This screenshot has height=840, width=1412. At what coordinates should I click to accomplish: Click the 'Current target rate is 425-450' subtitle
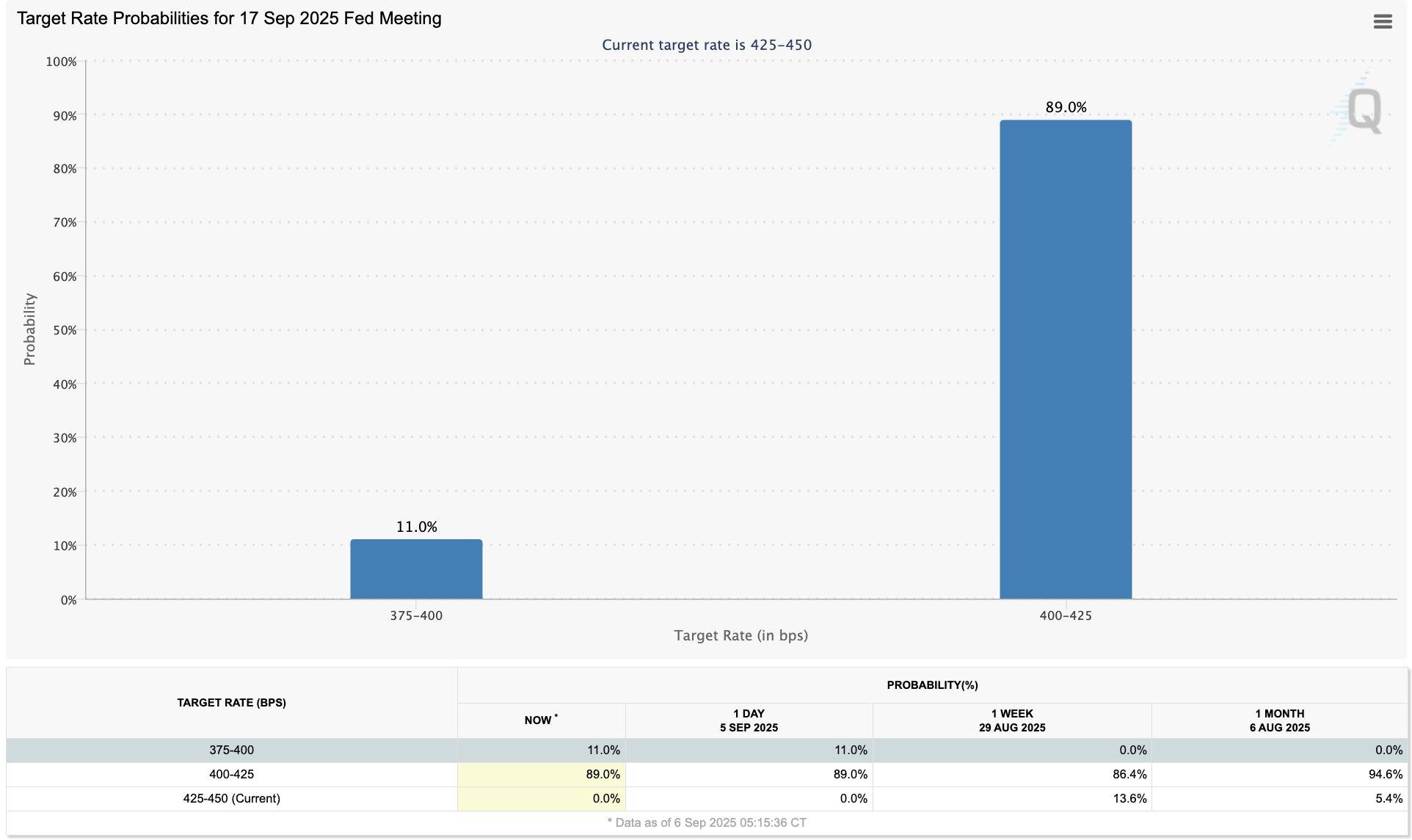[707, 45]
